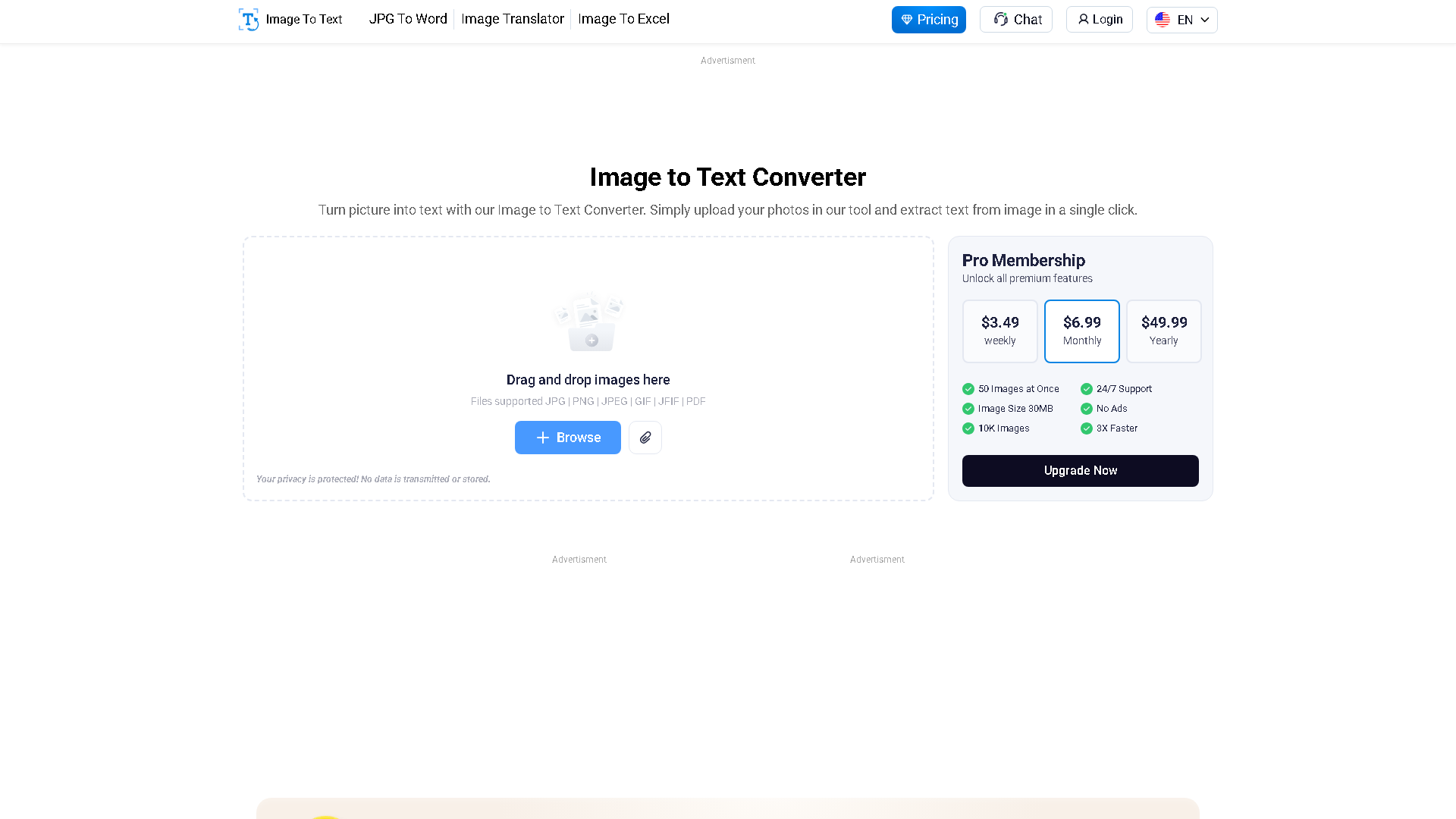The width and height of the screenshot is (1456, 819).
Task: Click the plus icon inside the Browse button
Action: 543,438
